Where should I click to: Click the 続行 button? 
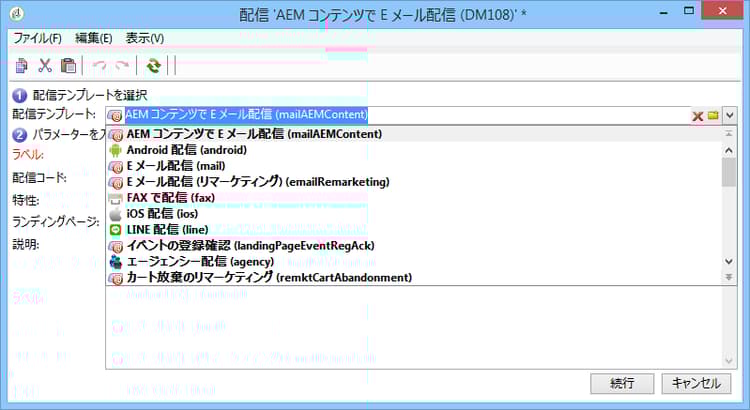click(622, 383)
